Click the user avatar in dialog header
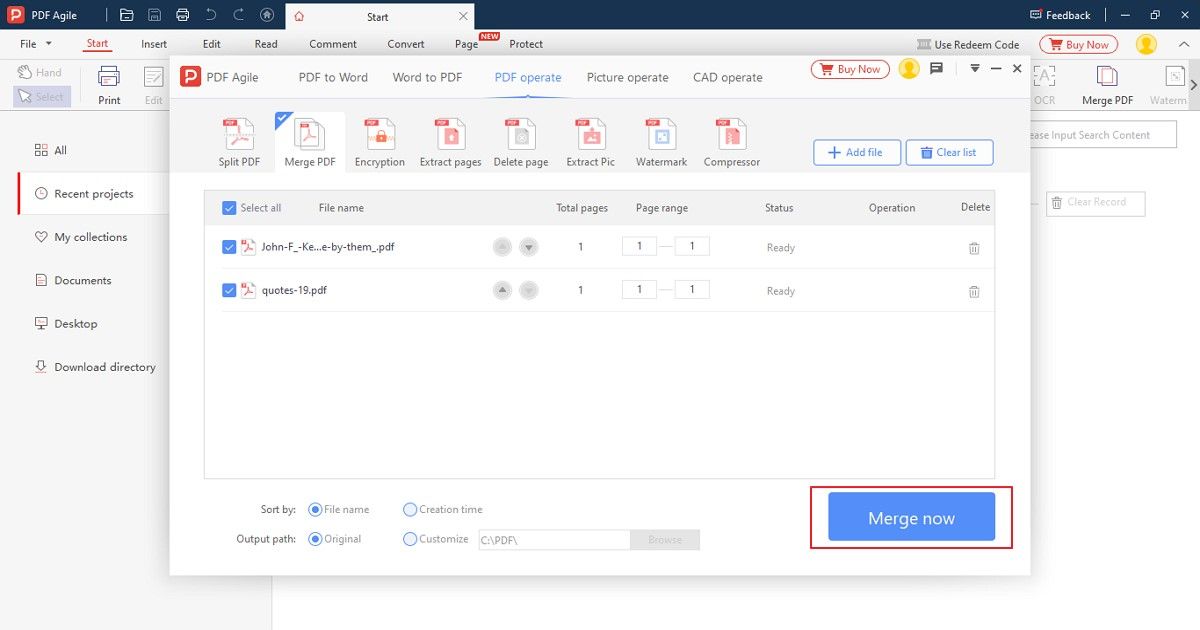This screenshot has width=1200, height=630. pos(909,69)
